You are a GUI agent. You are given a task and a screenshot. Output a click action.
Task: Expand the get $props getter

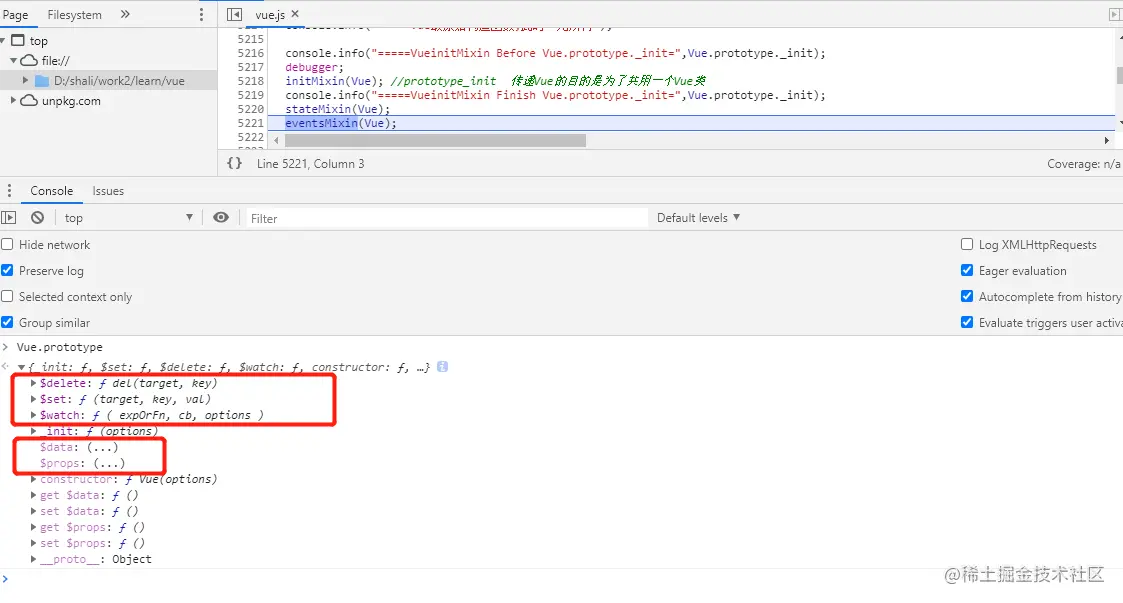pyautogui.click(x=34, y=527)
